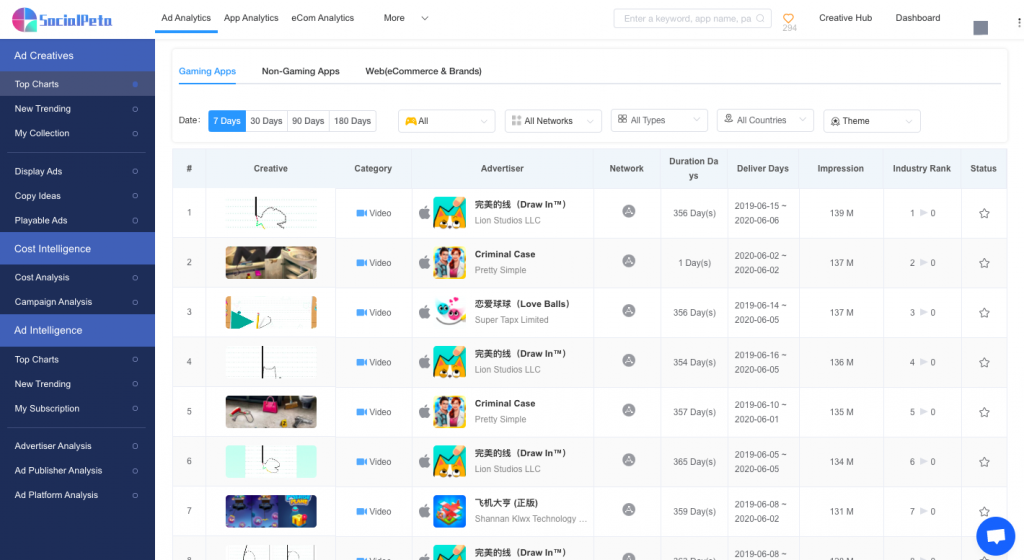Open row 2 Criminal Case creative thumbnail

[271, 262]
